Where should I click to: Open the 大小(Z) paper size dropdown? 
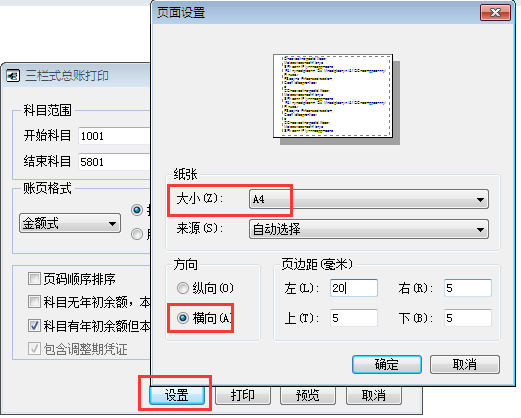click(x=369, y=199)
